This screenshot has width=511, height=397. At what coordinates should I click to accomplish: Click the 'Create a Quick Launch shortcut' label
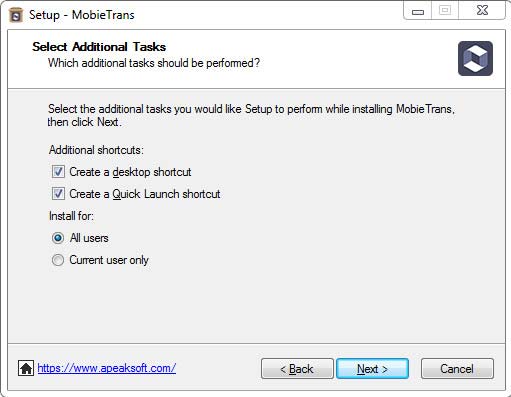coord(145,194)
